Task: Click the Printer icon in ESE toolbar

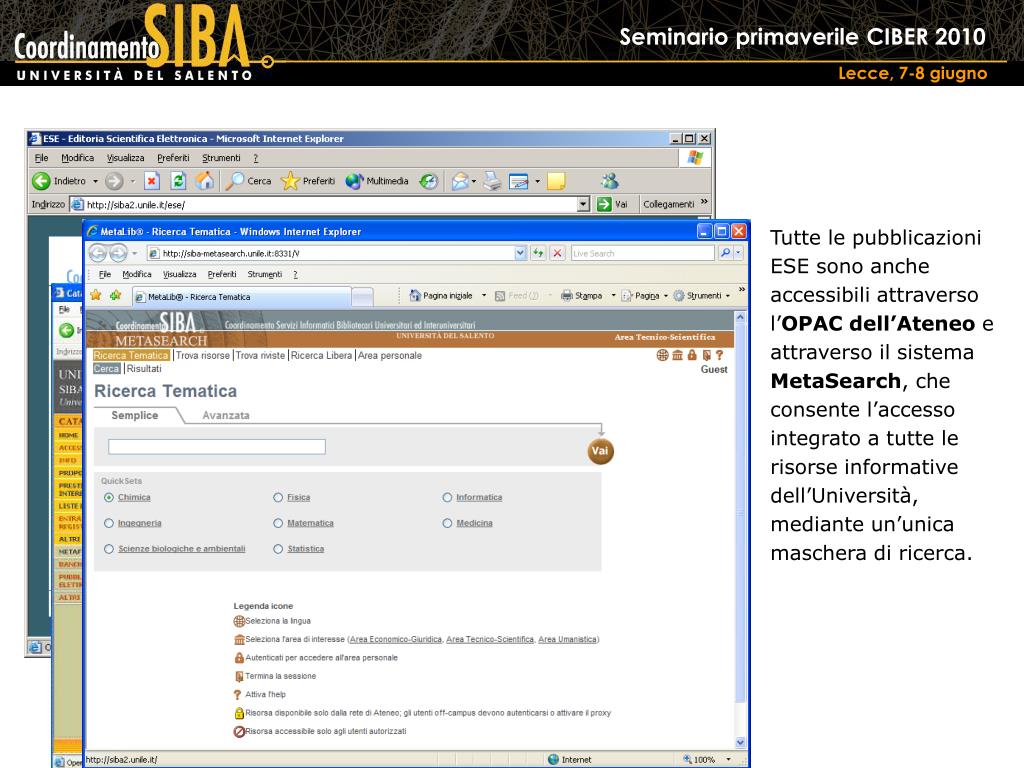Action: pos(492,181)
